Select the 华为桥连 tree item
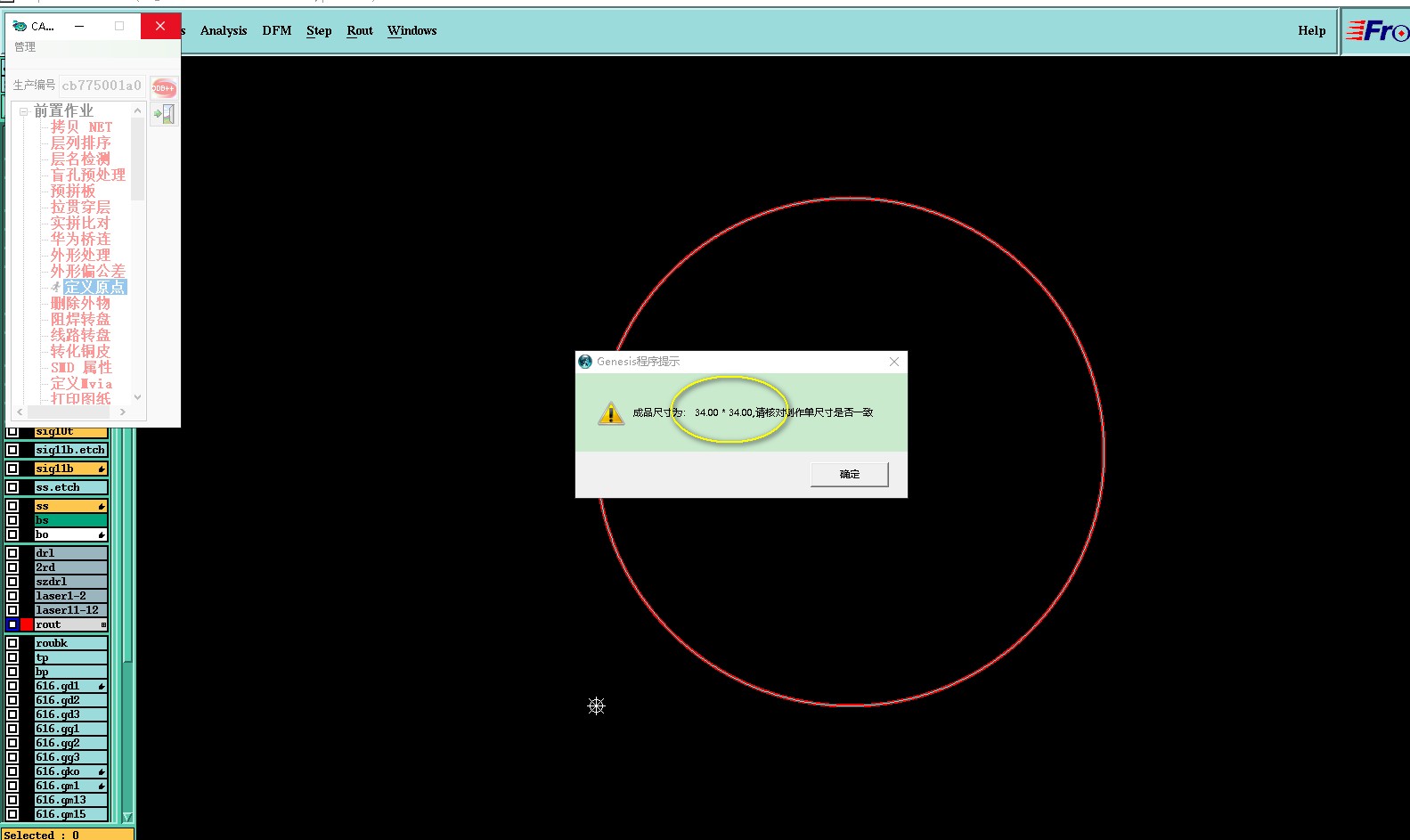 click(80, 240)
